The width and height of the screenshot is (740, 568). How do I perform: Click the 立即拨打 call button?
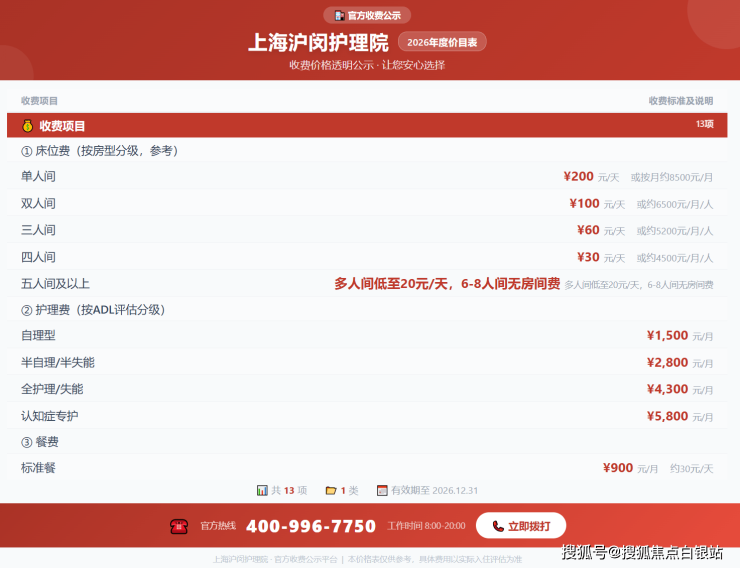(x=521, y=526)
